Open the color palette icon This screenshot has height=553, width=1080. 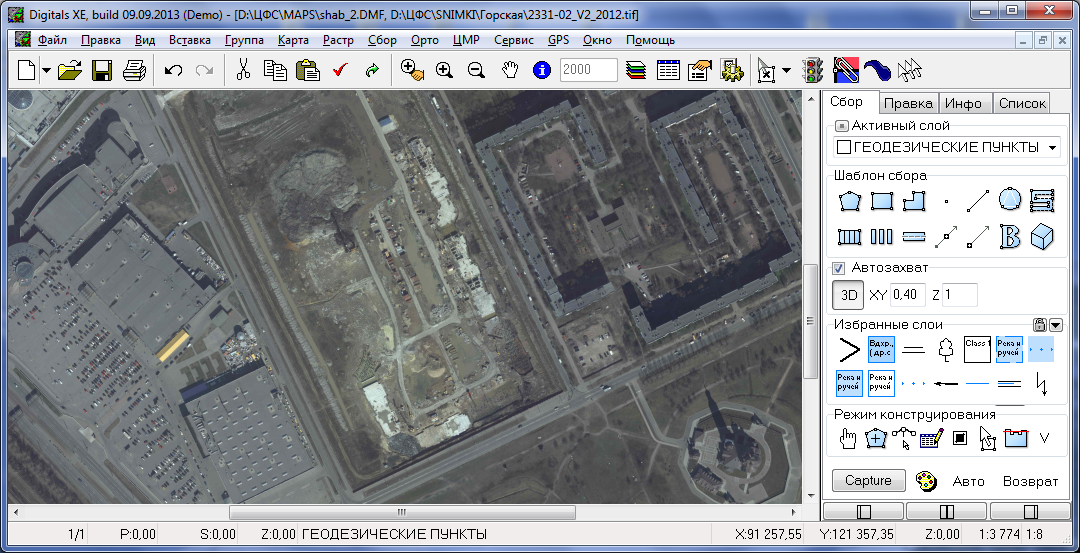(x=927, y=481)
